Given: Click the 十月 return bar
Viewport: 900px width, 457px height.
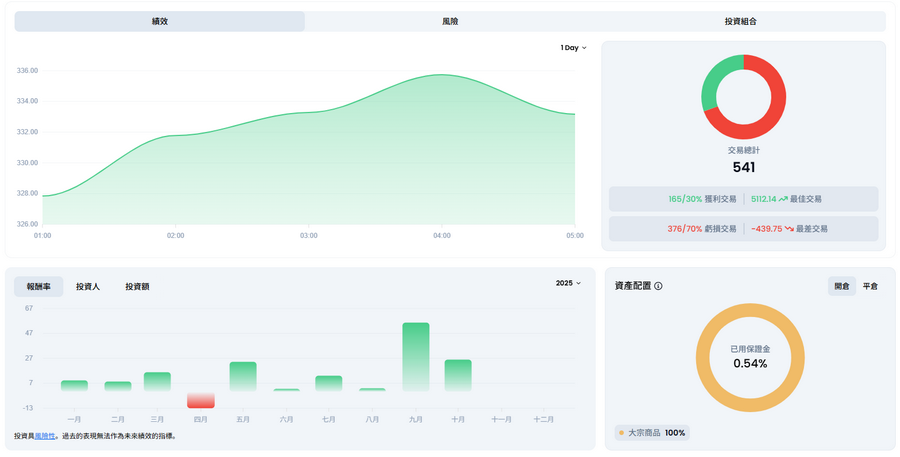Looking at the screenshot, I should coord(458,375).
